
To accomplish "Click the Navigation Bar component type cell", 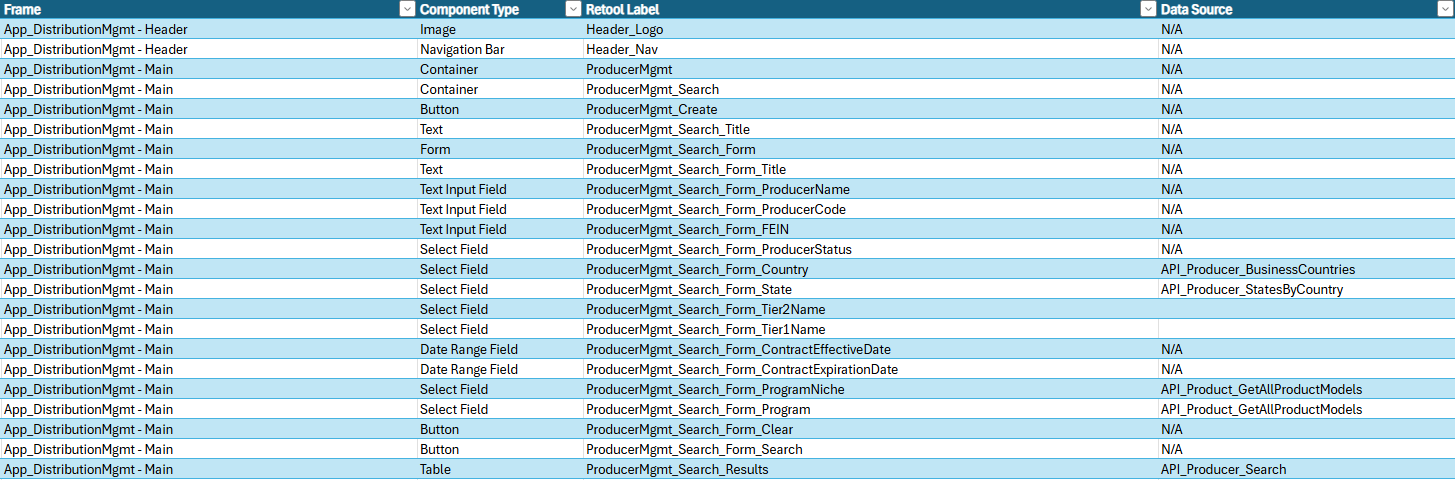I will pyautogui.click(x=499, y=49).
